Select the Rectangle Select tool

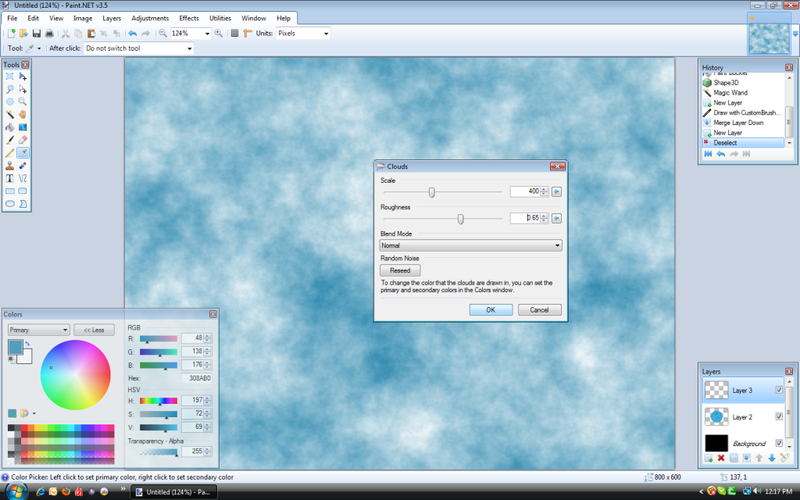(x=10, y=76)
